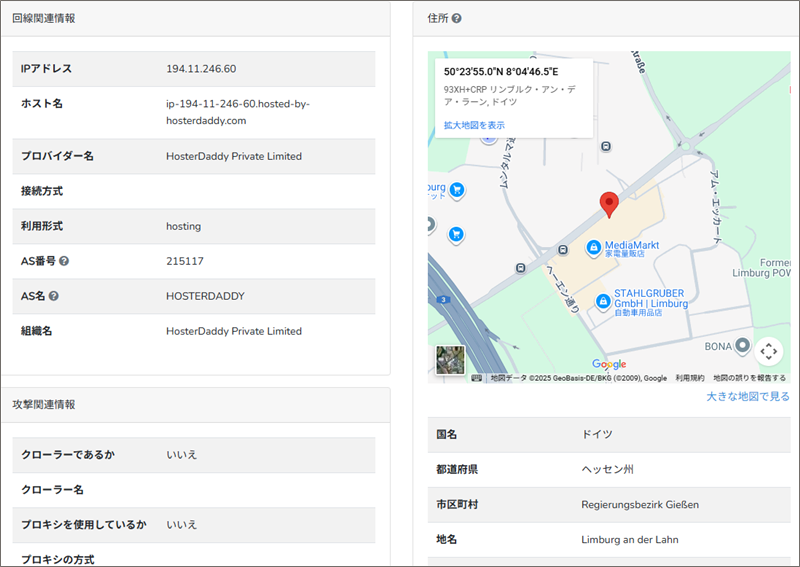Click the bus stop icon left of MediaMarkt
This screenshot has height=567, width=800.
tap(565, 249)
